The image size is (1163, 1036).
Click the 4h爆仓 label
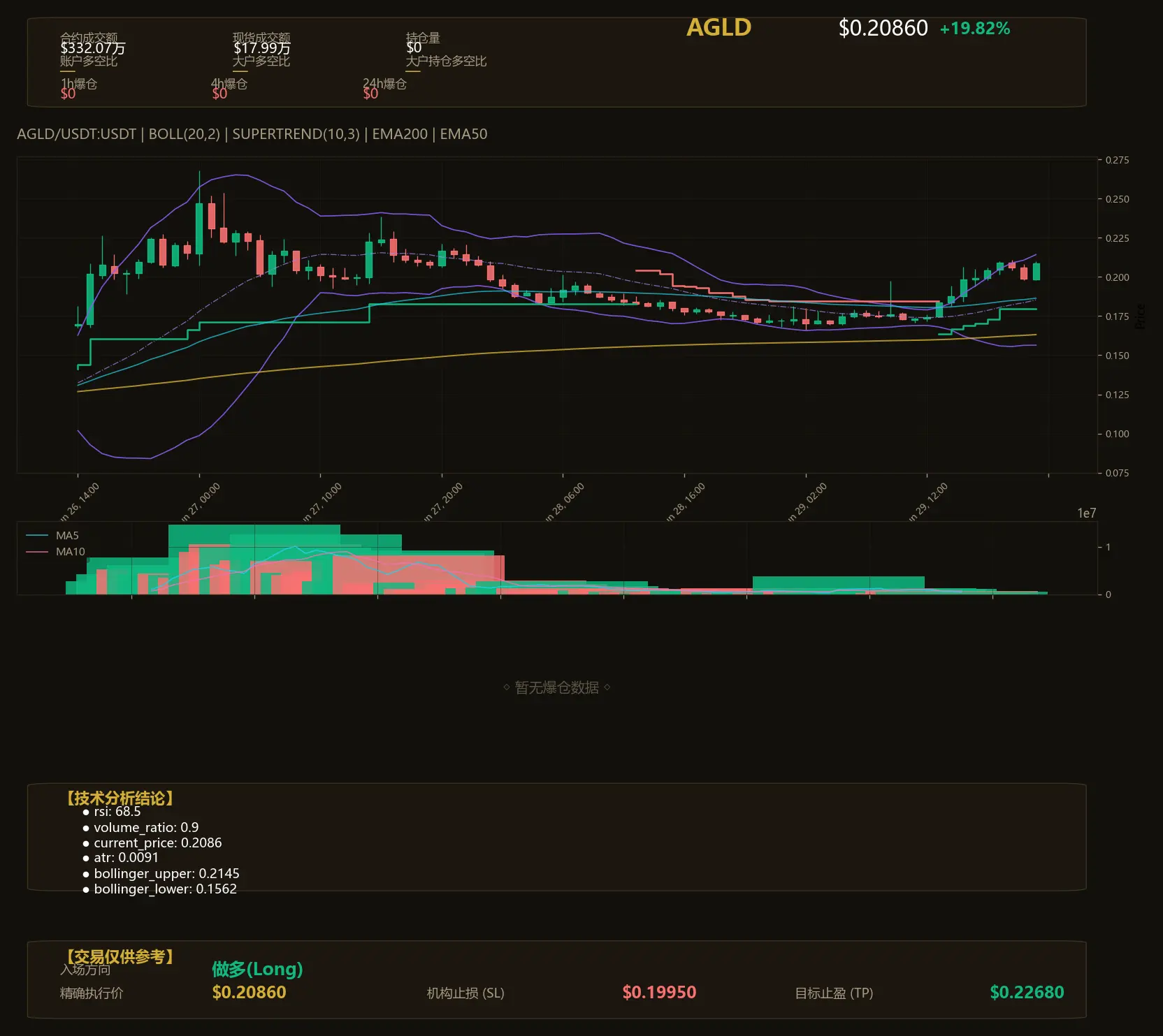tap(229, 84)
